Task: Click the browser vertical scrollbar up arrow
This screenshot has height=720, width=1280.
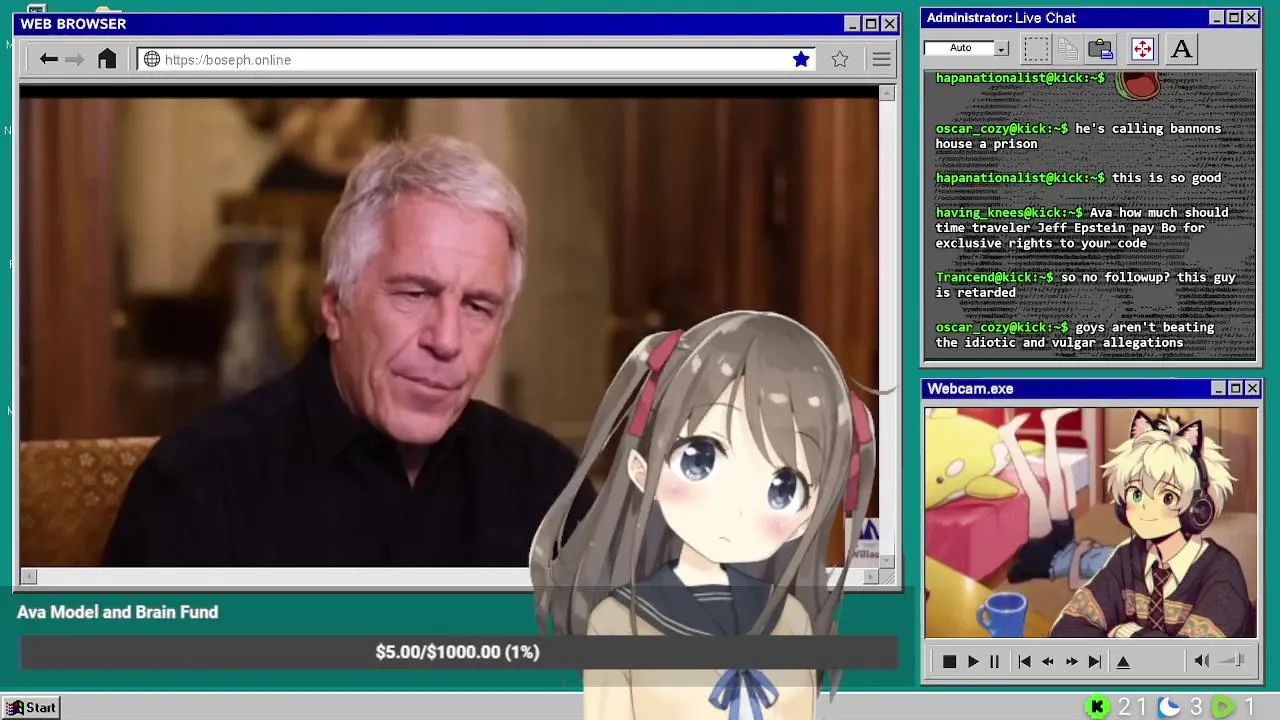Action: pos(887,93)
